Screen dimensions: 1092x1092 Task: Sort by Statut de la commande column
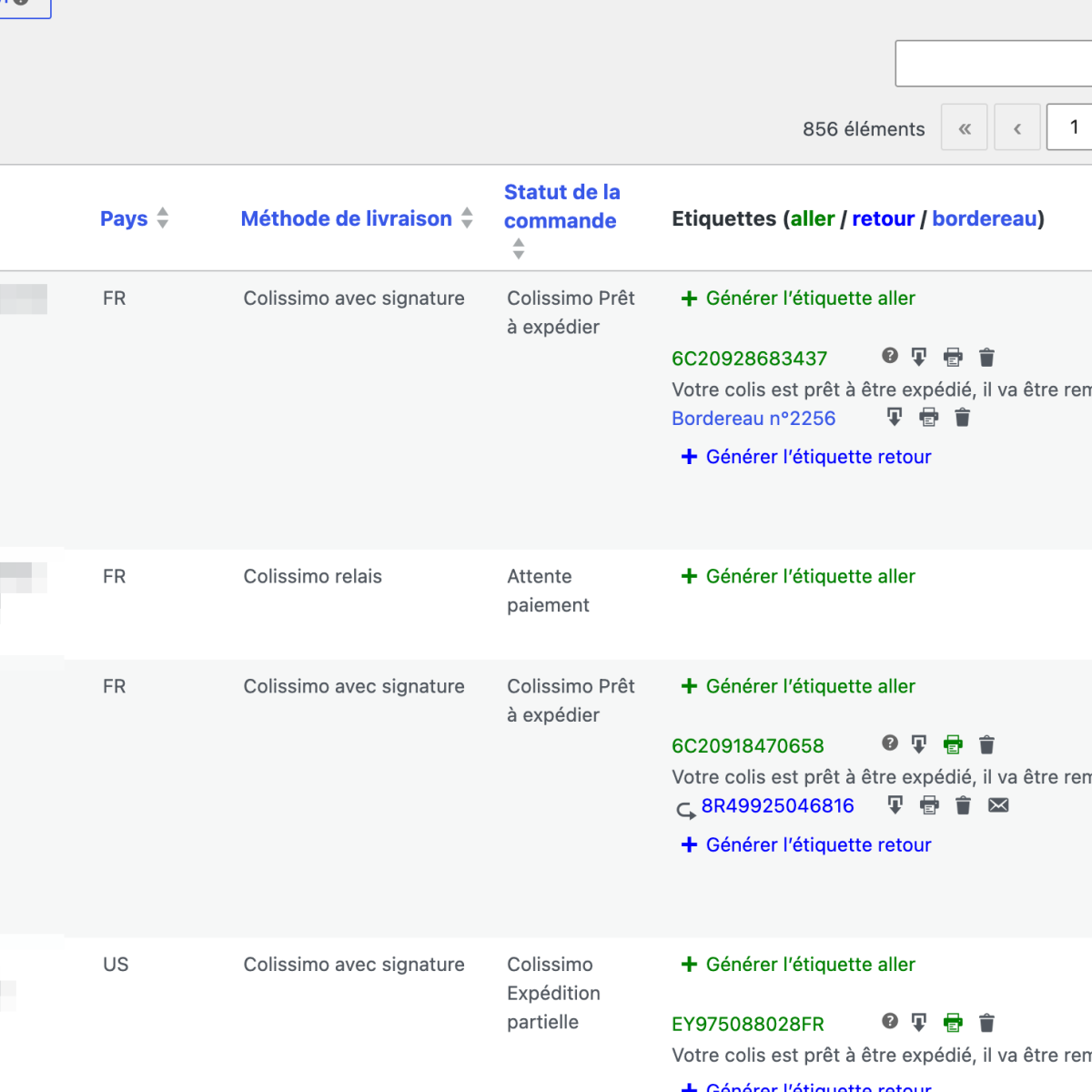[561, 219]
